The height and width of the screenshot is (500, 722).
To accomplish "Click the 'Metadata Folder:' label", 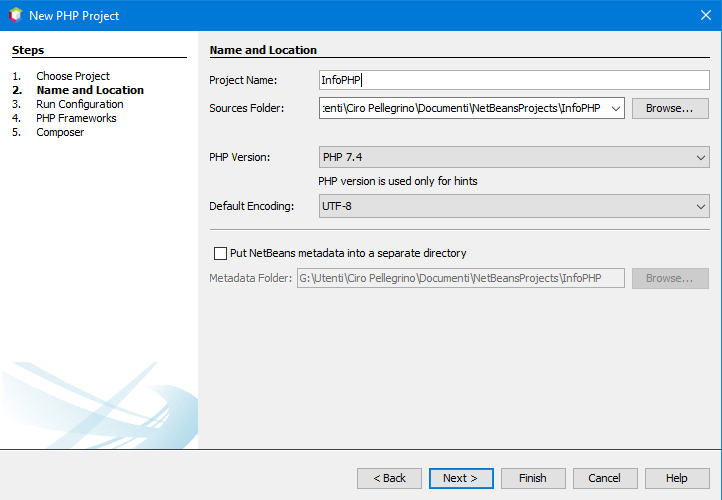I will coord(250,278).
